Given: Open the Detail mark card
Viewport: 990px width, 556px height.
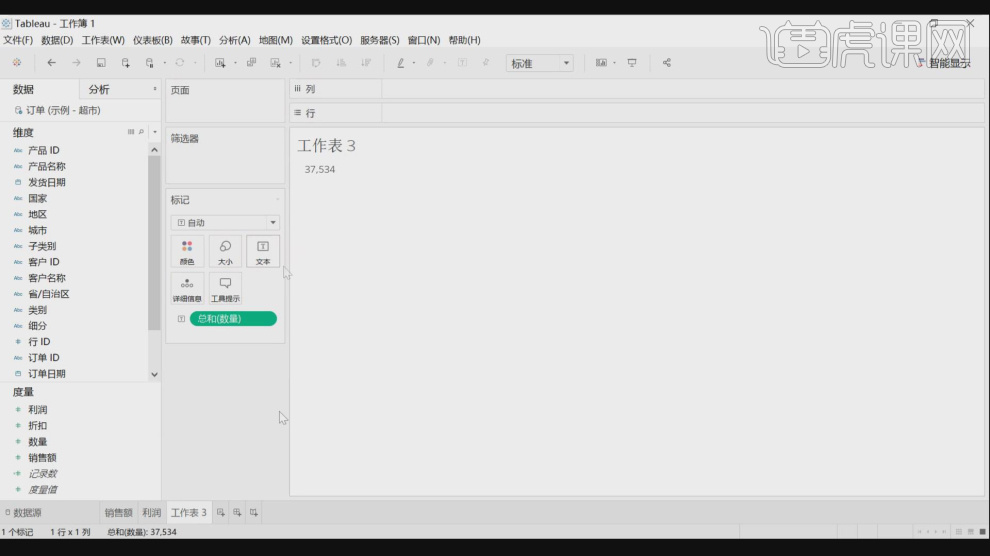Looking at the screenshot, I should click(187, 289).
